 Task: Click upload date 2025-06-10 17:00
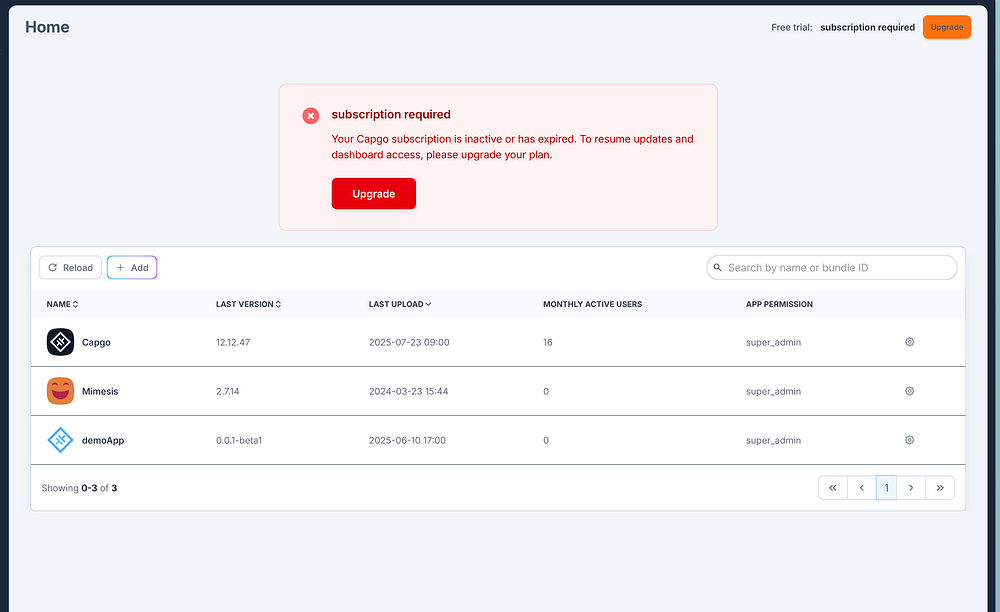pyautogui.click(x=407, y=441)
